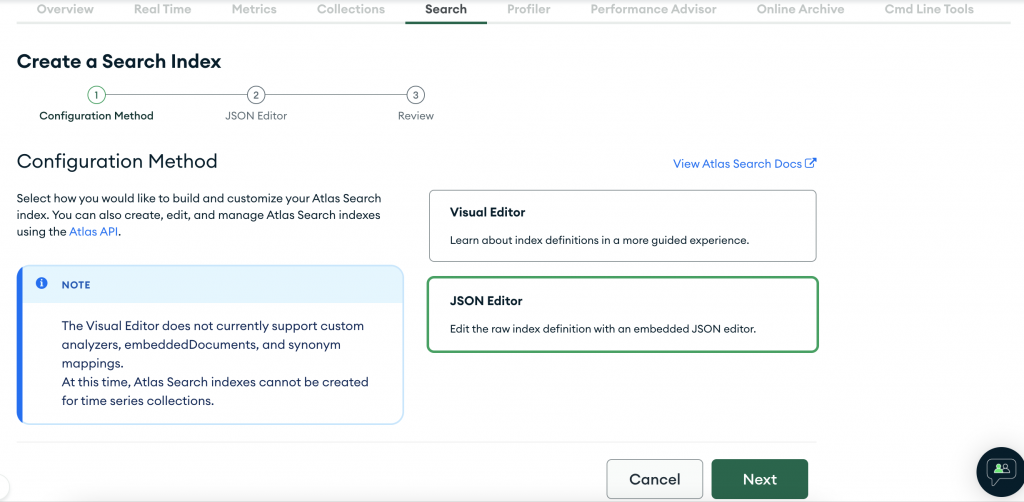The image size is (1024, 502).
Task: Click the Cancel button
Action: tap(654, 479)
